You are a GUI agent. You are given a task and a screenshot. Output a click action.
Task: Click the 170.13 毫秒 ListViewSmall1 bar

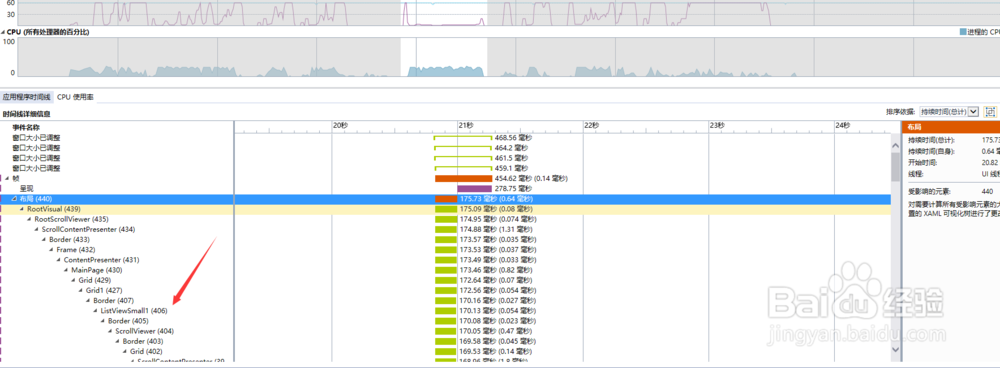tap(446, 311)
